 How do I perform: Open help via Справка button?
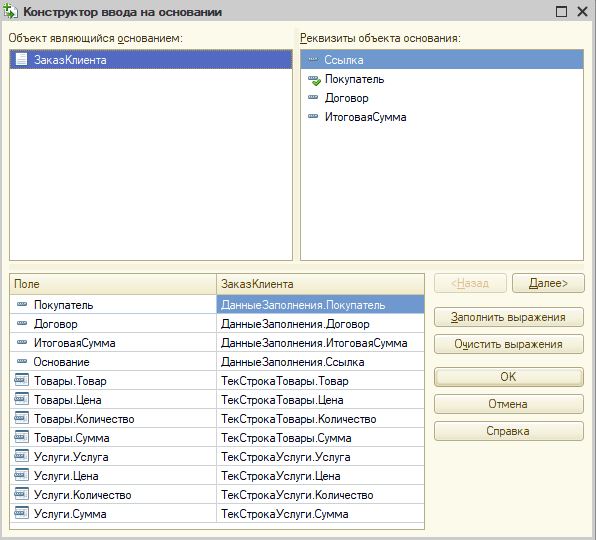[509, 431]
